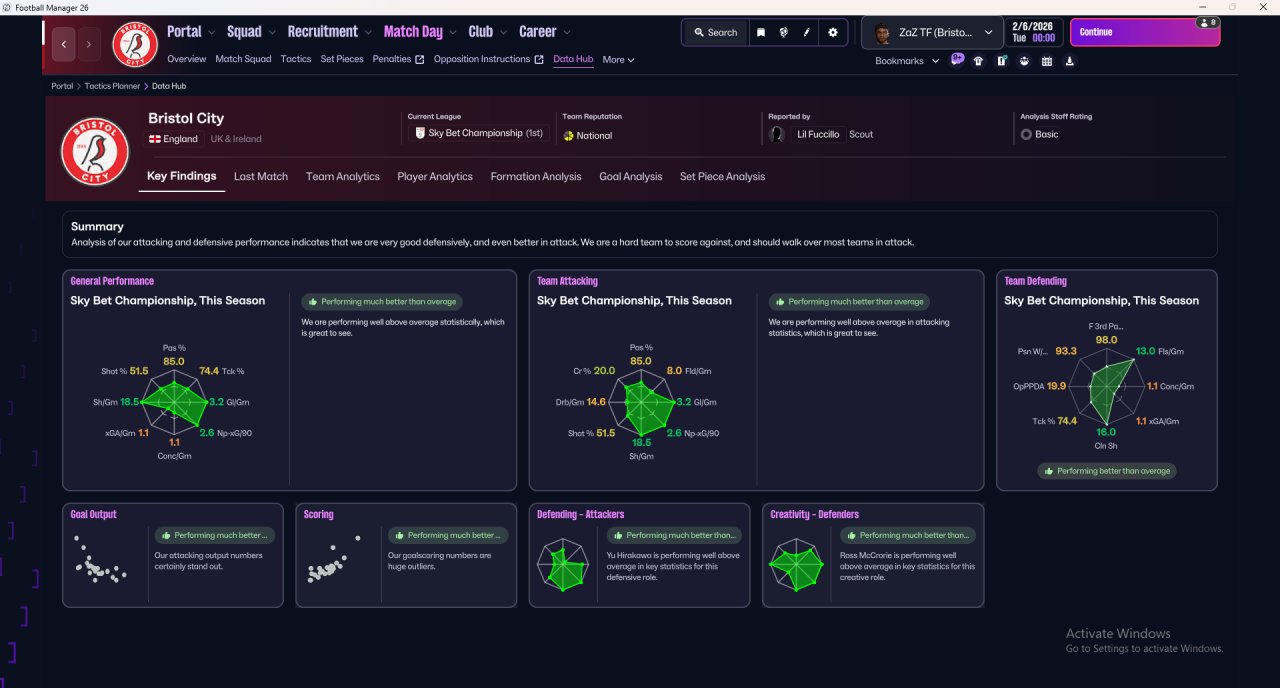
Task: Open the Set Pieces submenu item
Action: coord(342,59)
